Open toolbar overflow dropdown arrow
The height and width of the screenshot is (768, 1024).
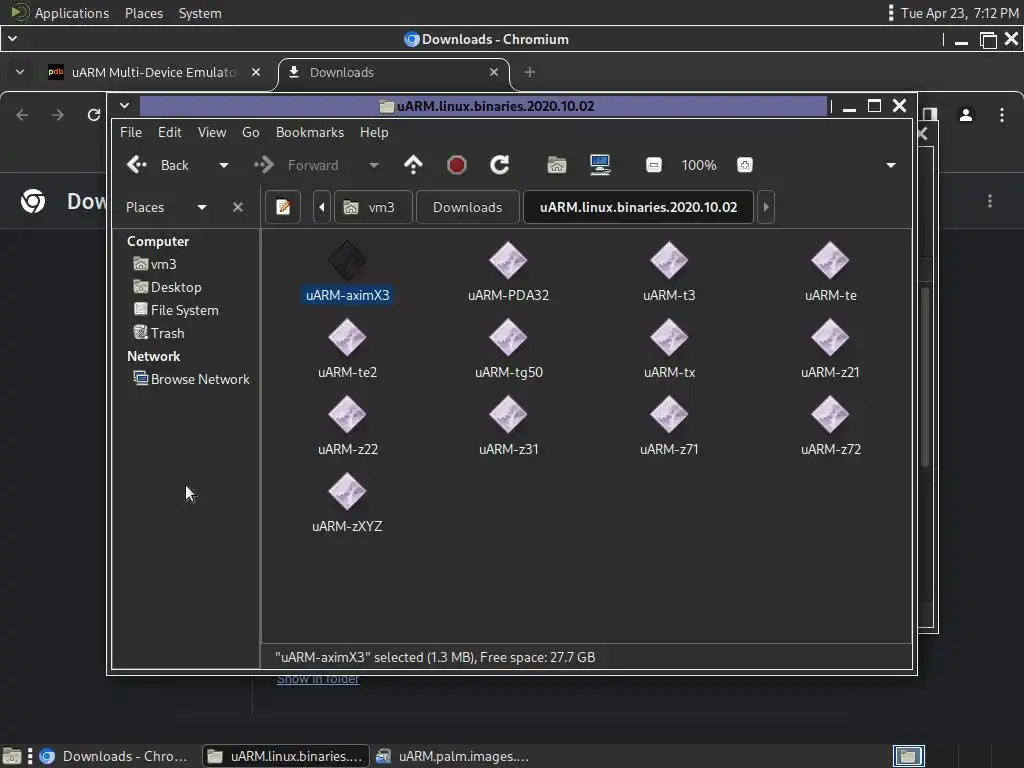click(x=891, y=165)
